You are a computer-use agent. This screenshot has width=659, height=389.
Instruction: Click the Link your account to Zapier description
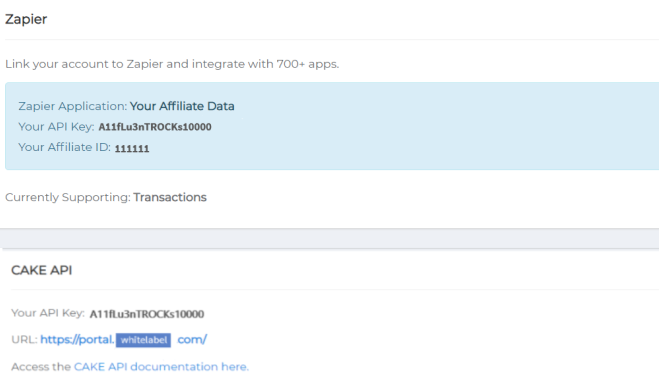click(172, 64)
